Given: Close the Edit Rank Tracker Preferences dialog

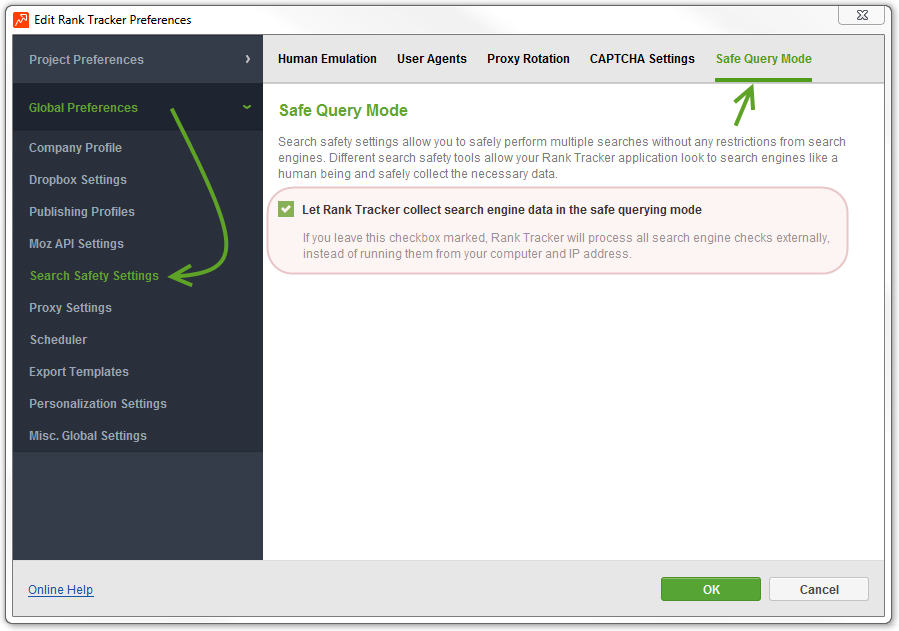Looking at the screenshot, I should (862, 15).
